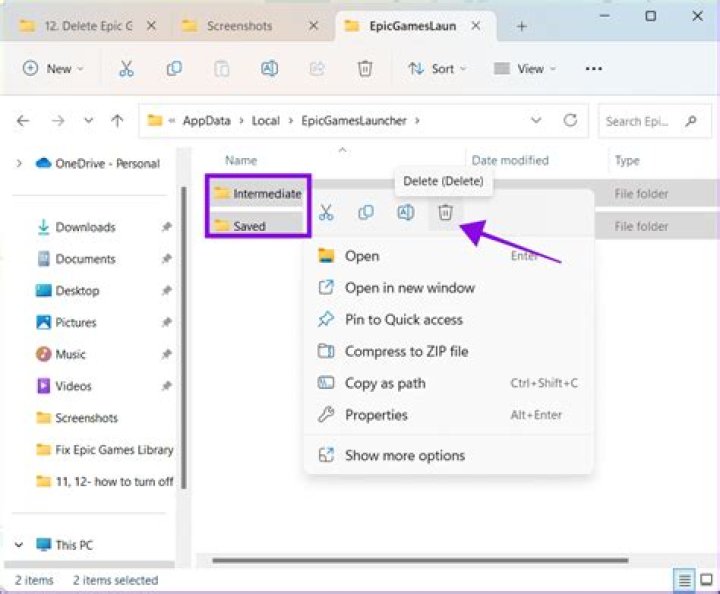Open Fix Epic Games Library folder
The height and width of the screenshot is (594, 720).
(x=105, y=449)
